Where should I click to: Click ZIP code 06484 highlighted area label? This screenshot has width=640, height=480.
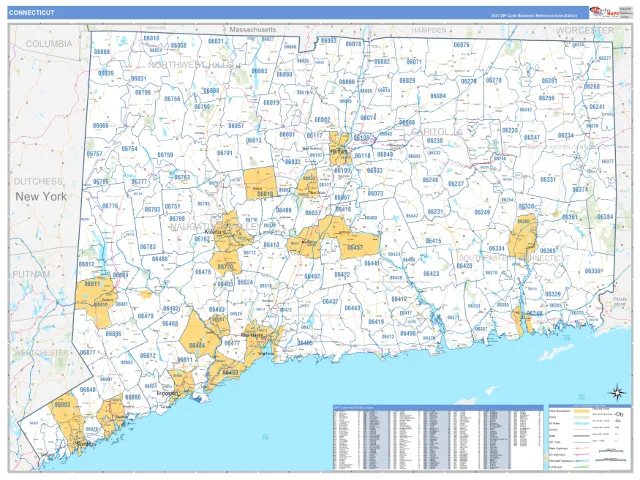tap(197, 346)
